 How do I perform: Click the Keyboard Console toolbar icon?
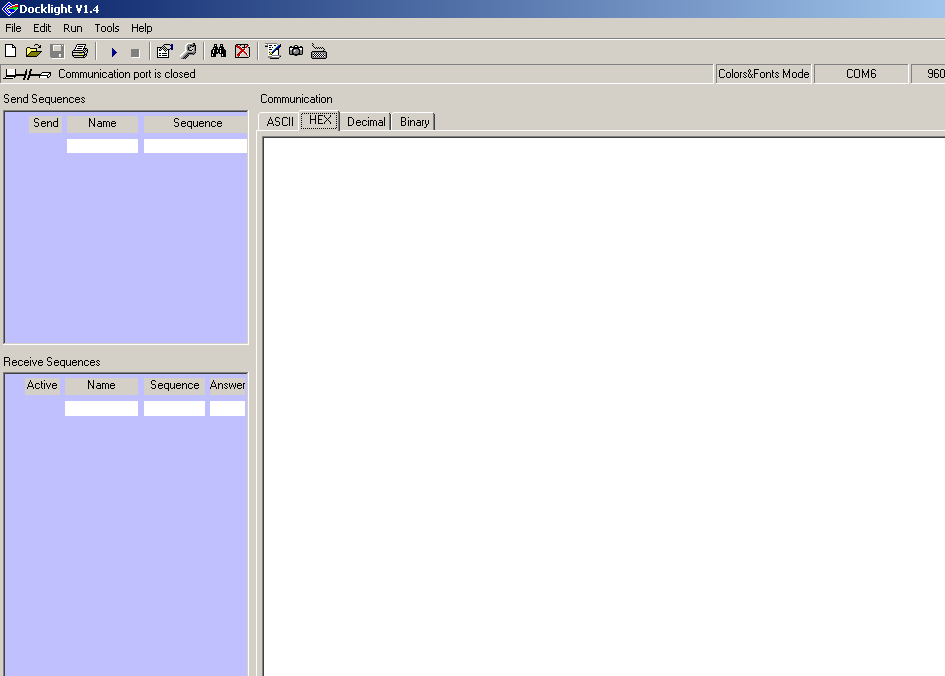[x=319, y=52]
